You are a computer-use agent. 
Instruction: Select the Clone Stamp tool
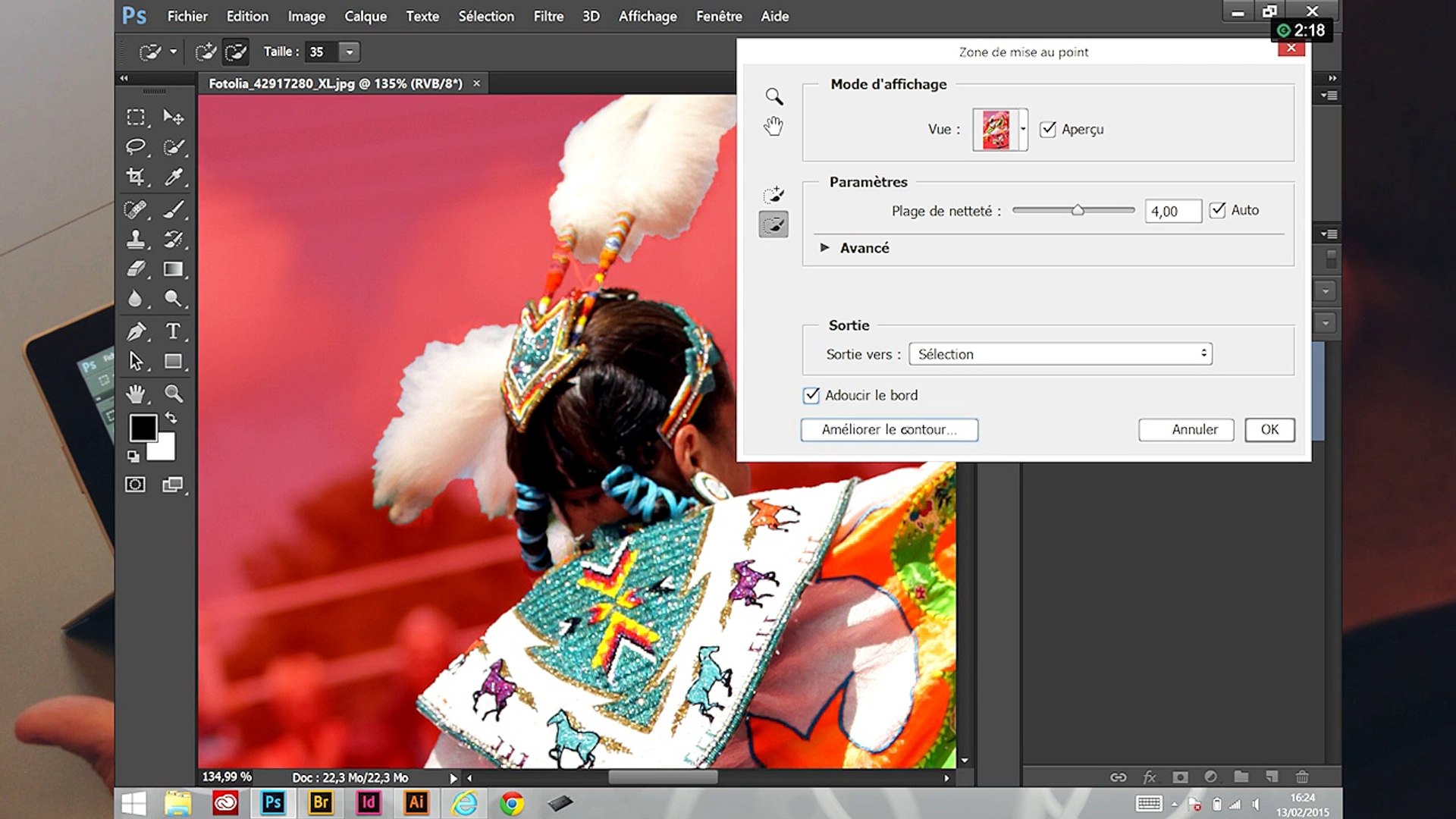[x=136, y=239]
